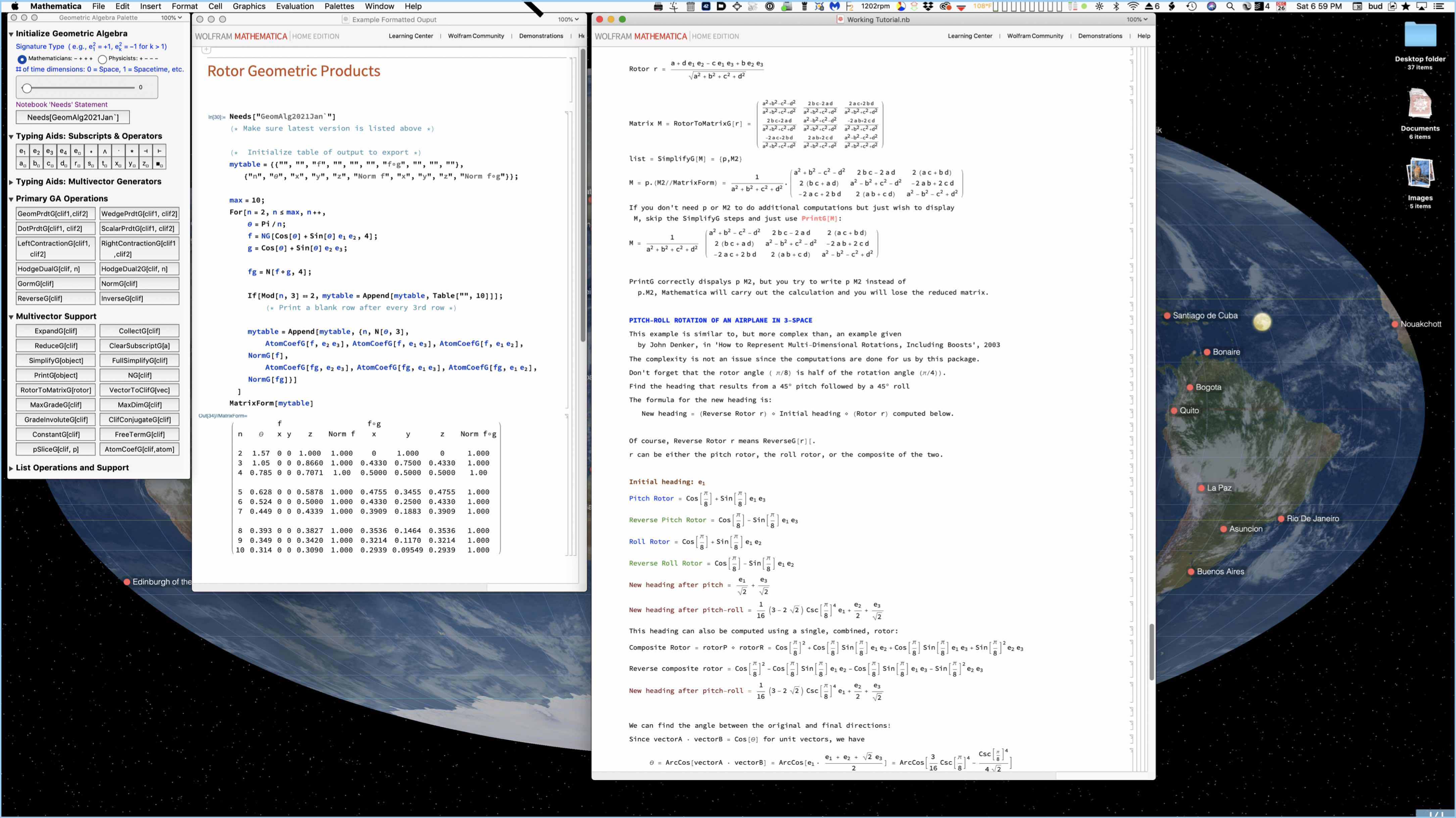Click the ClearSubscriptG[a] icon

pos(139,345)
